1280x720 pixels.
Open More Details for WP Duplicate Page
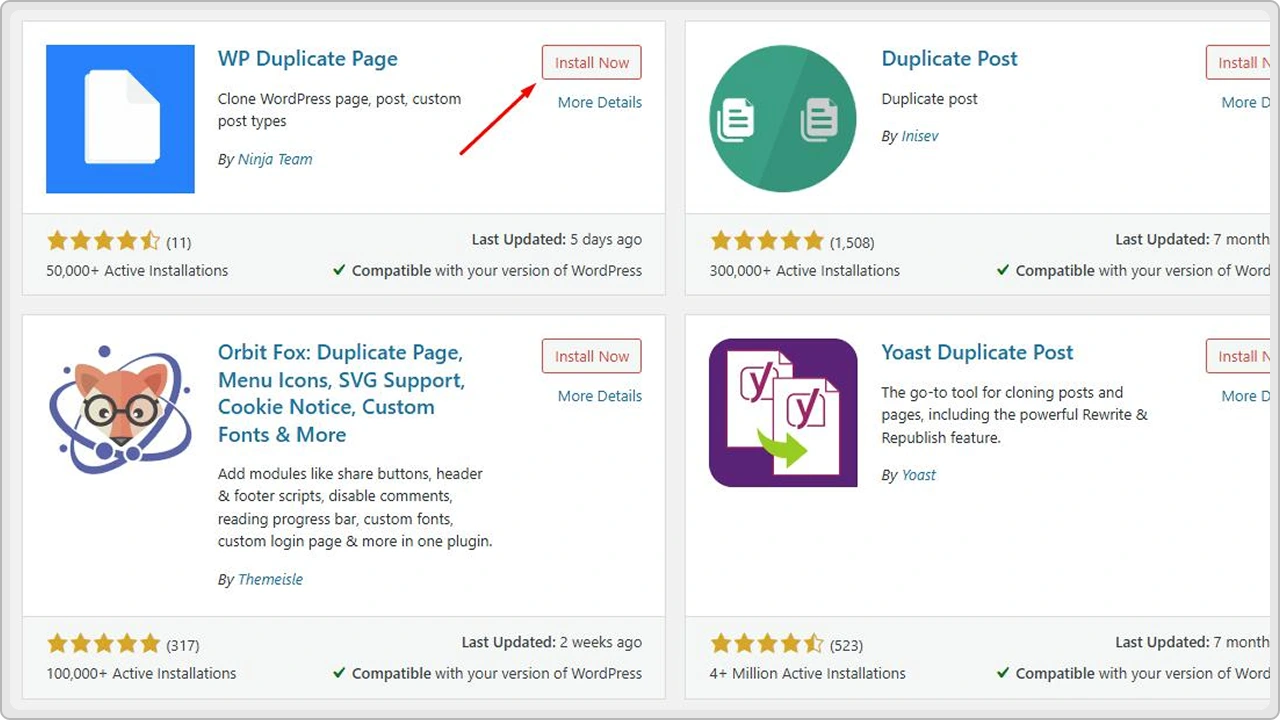point(599,102)
